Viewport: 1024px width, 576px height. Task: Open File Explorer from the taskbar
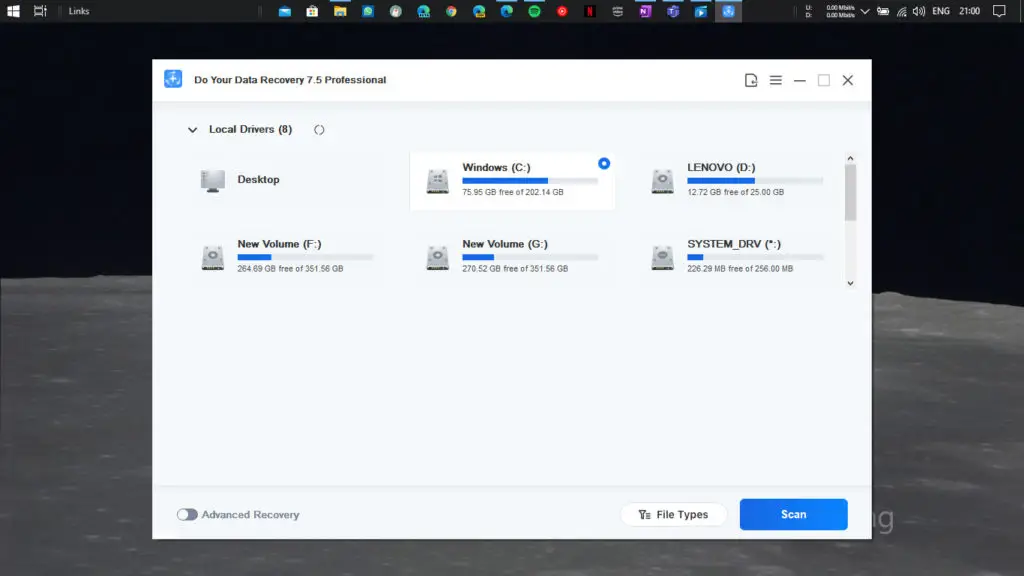[x=340, y=11]
